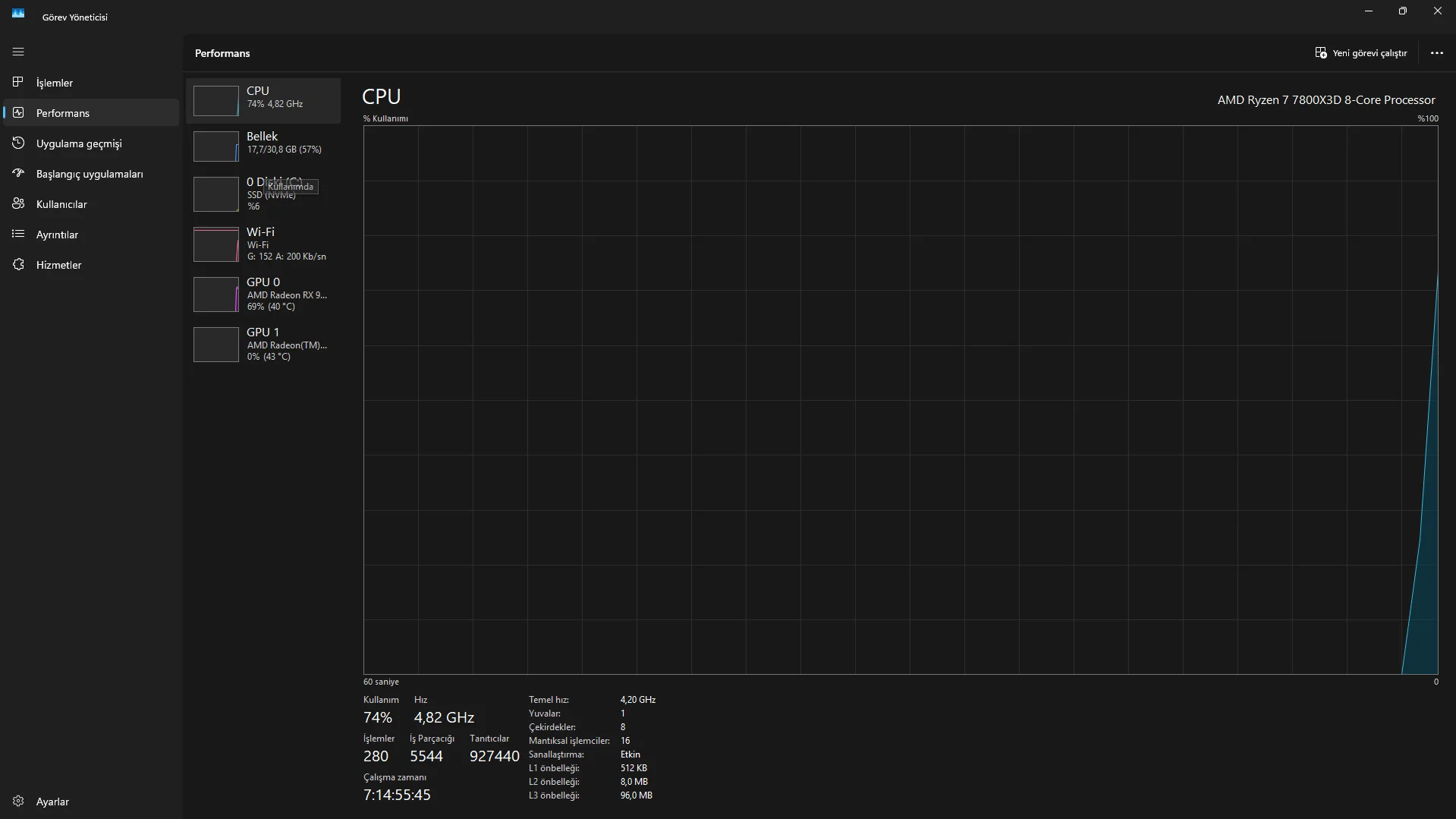Screen dimensions: 1456x819
Task: Click the Görev Yöneticisi app icon
Action: coord(18,13)
